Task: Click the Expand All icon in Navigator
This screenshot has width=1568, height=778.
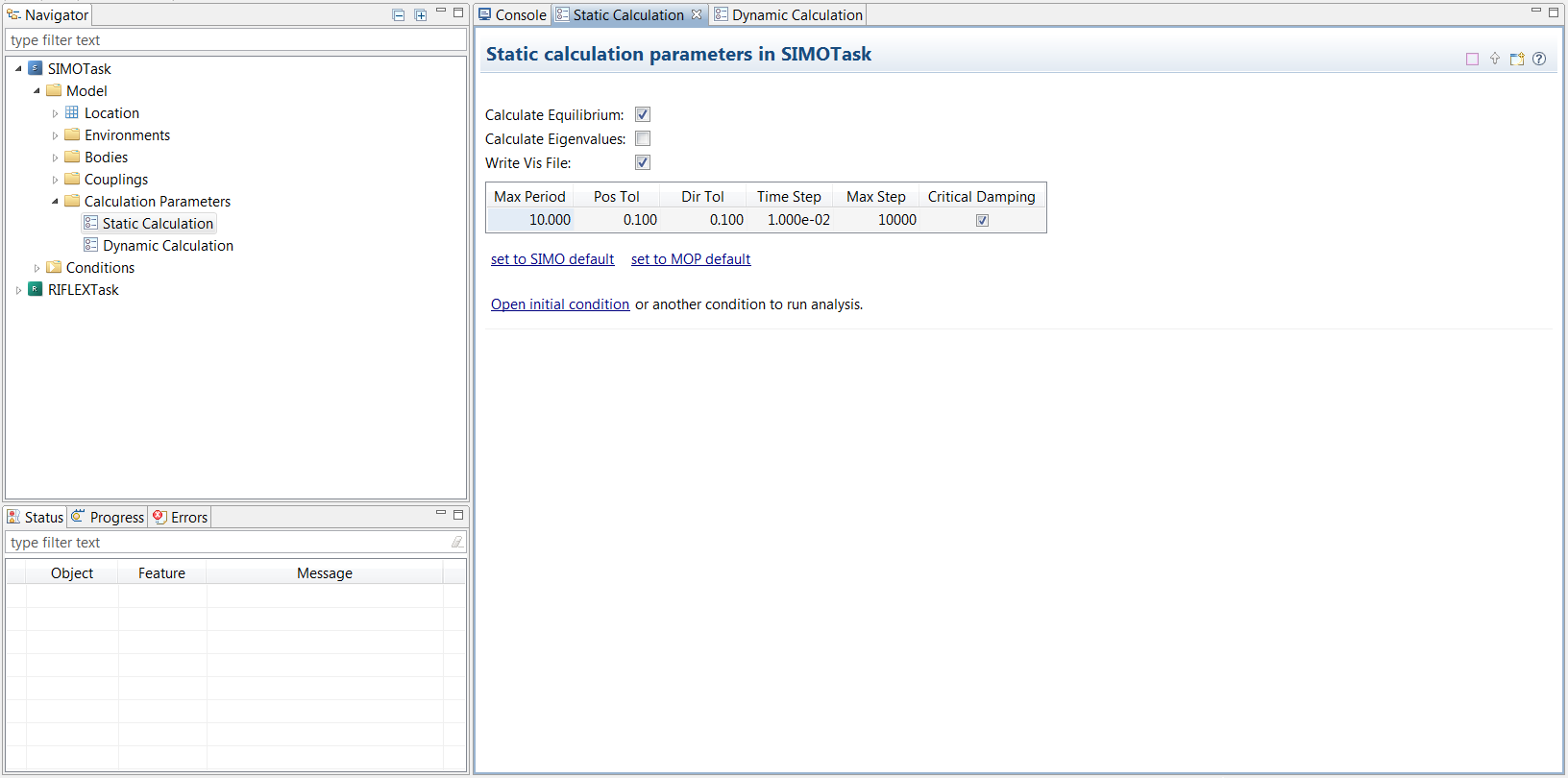Action: tap(420, 14)
